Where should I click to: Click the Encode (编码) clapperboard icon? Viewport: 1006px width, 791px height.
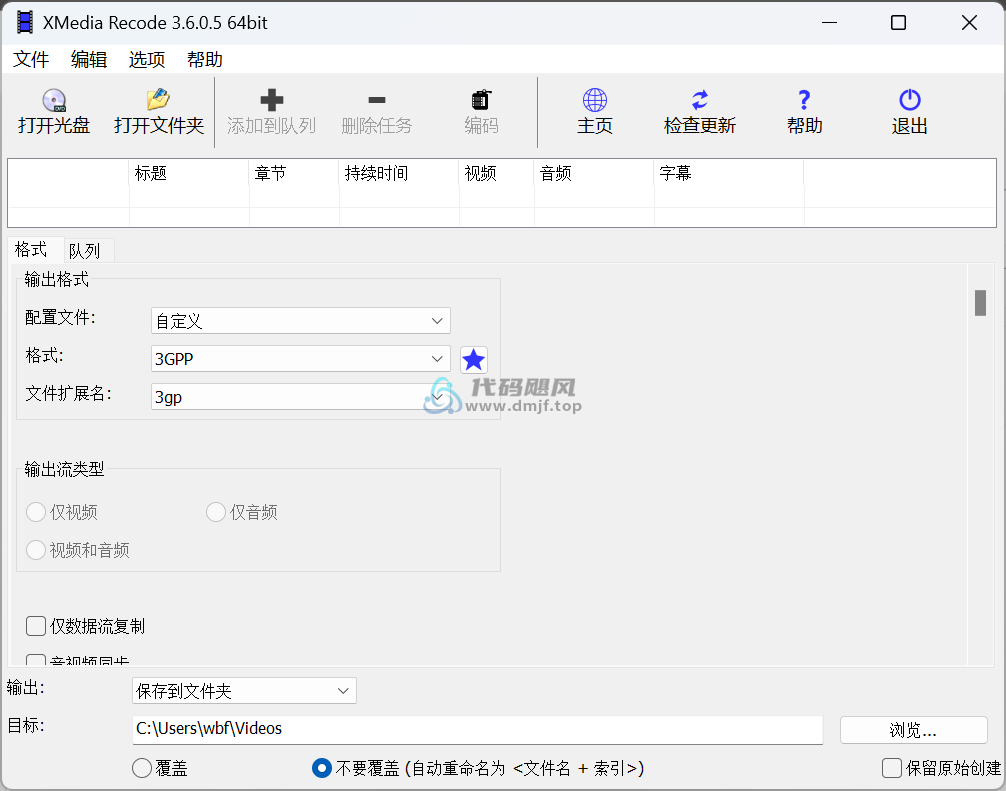pyautogui.click(x=481, y=100)
